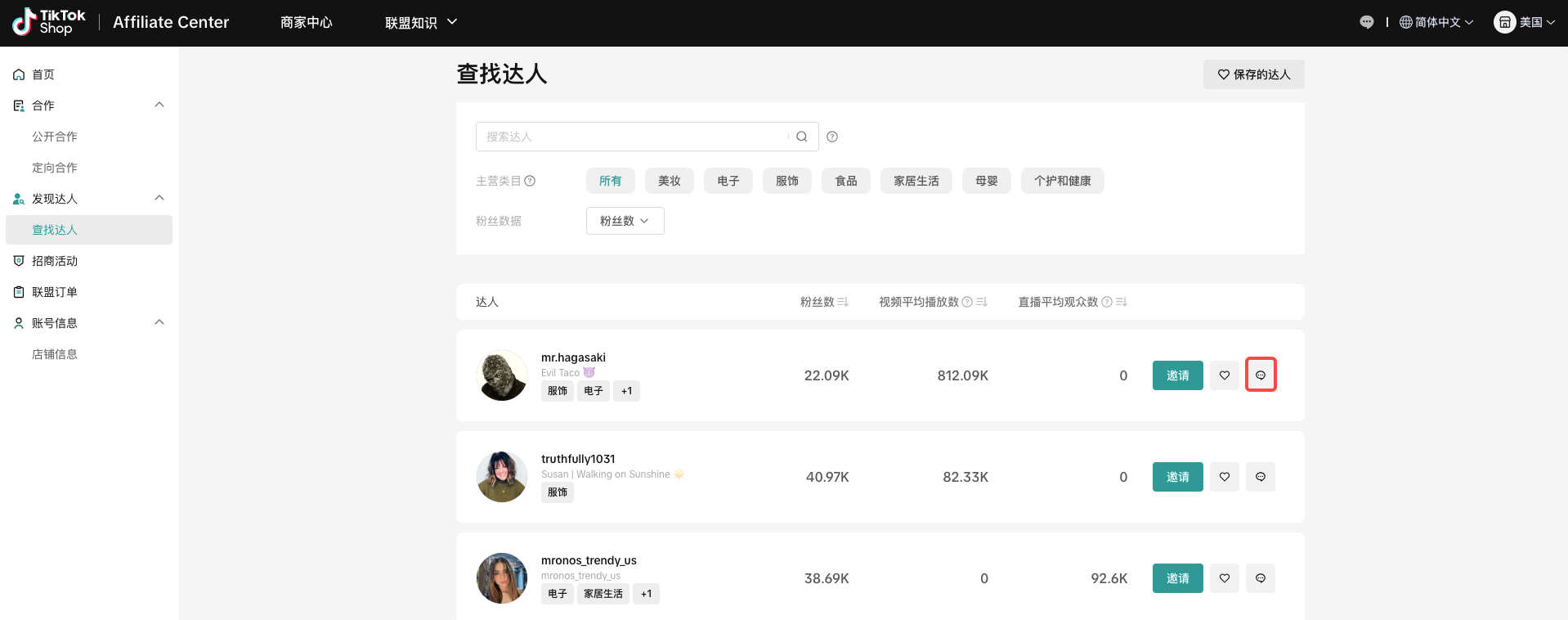Toggle the 所有 category filter
The image size is (1568, 620).
click(x=610, y=181)
